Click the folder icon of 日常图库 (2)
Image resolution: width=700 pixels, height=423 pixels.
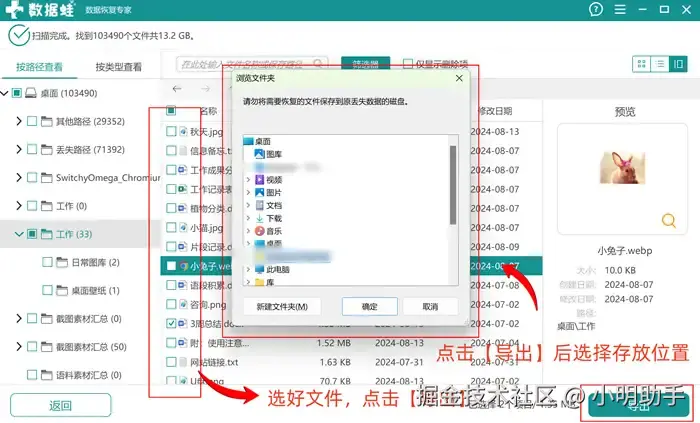[x=62, y=262]
